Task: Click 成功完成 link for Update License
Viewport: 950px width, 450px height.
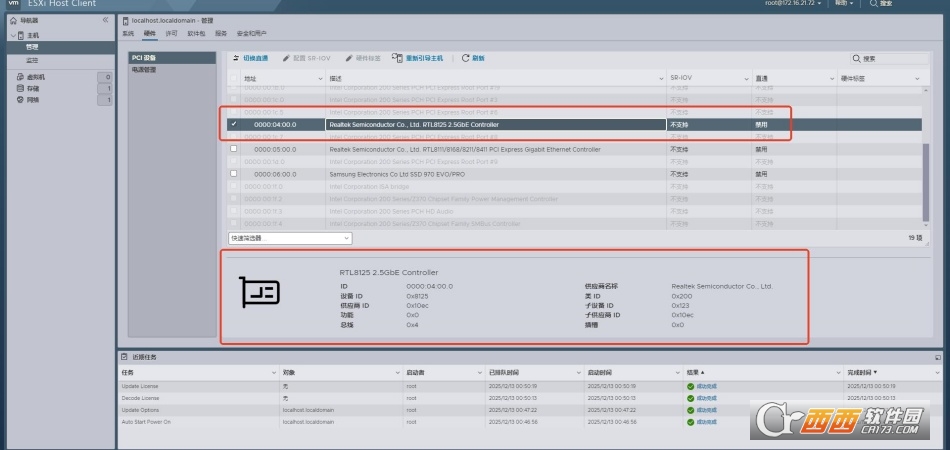Action: click(706, 386)
